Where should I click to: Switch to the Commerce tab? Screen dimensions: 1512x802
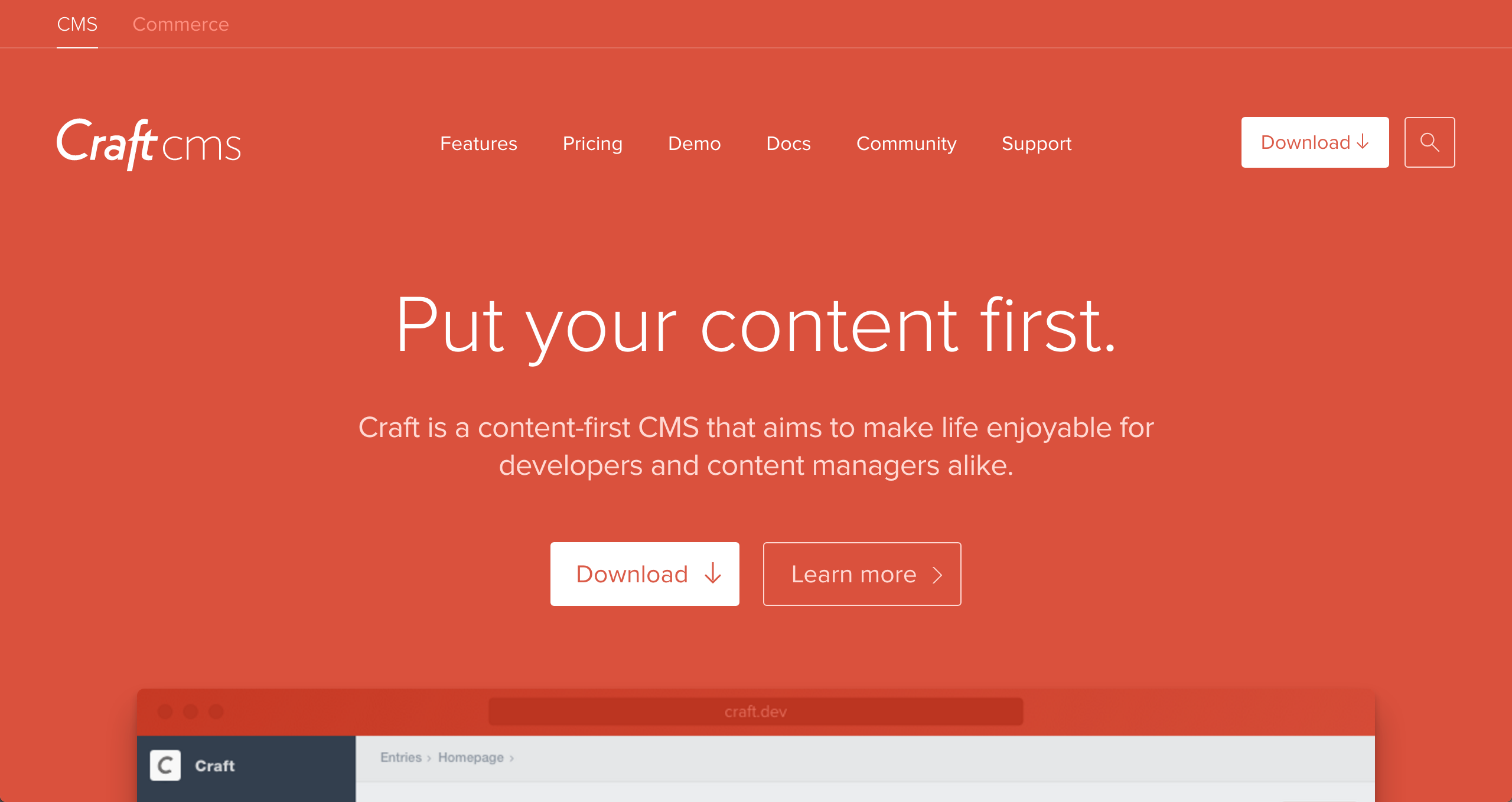click(181, 24)
